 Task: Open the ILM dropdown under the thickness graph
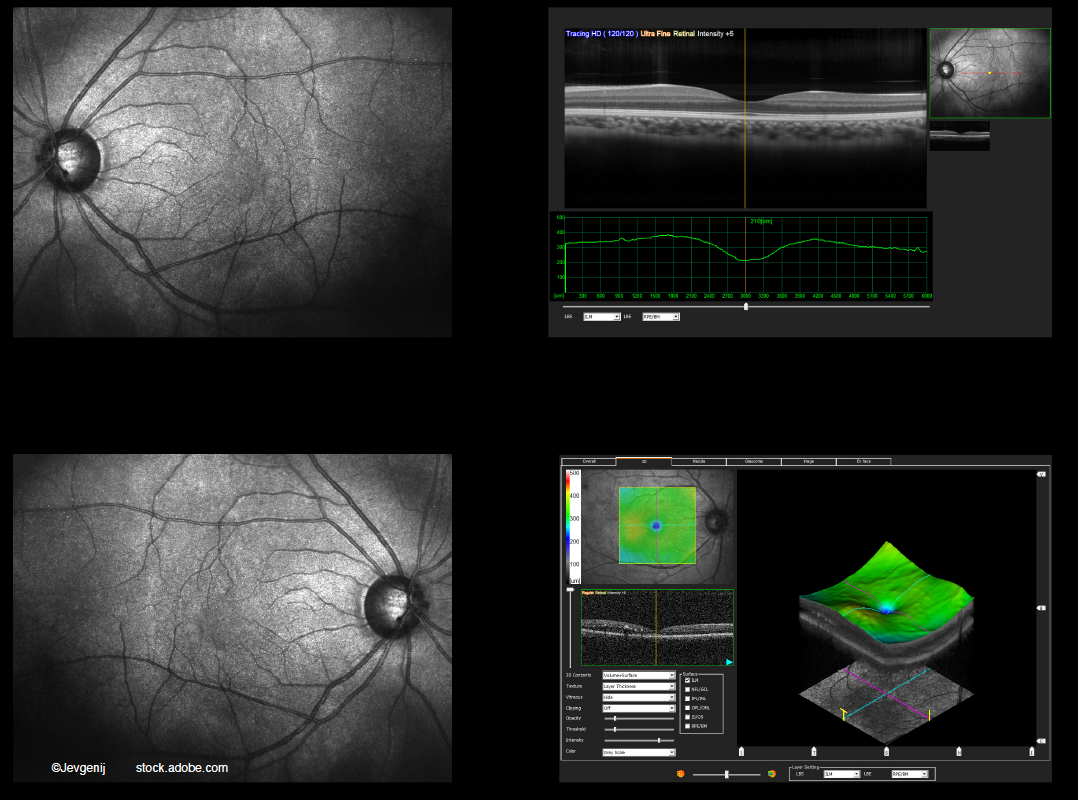point(602,317)
